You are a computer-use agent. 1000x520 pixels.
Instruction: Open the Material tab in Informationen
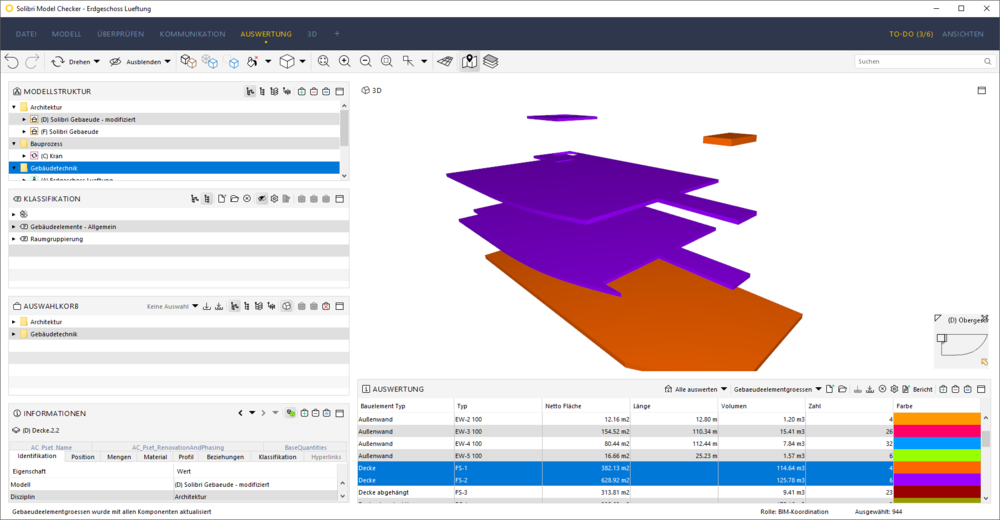tap(155, 456)
